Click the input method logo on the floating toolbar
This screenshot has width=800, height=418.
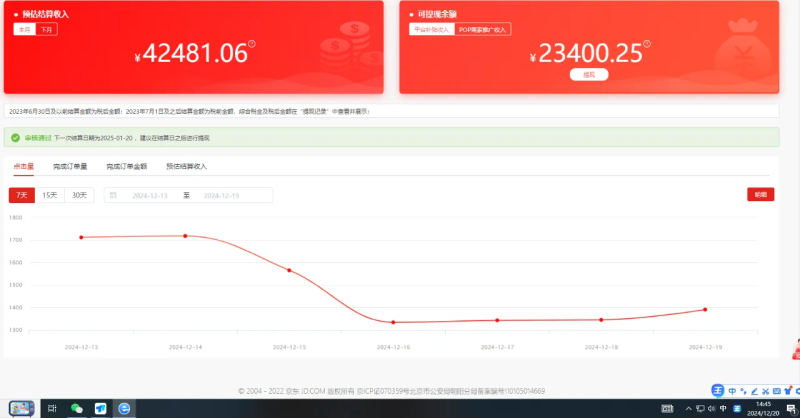(x=718, y=390)
